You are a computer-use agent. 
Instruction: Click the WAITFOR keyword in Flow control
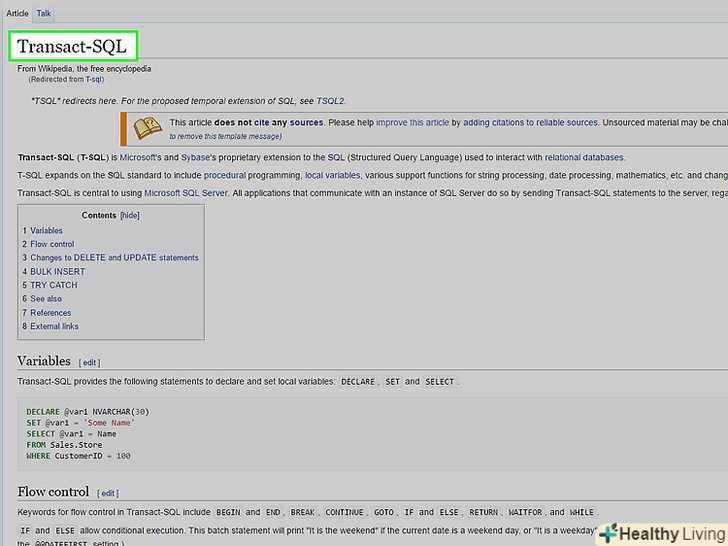525,513
